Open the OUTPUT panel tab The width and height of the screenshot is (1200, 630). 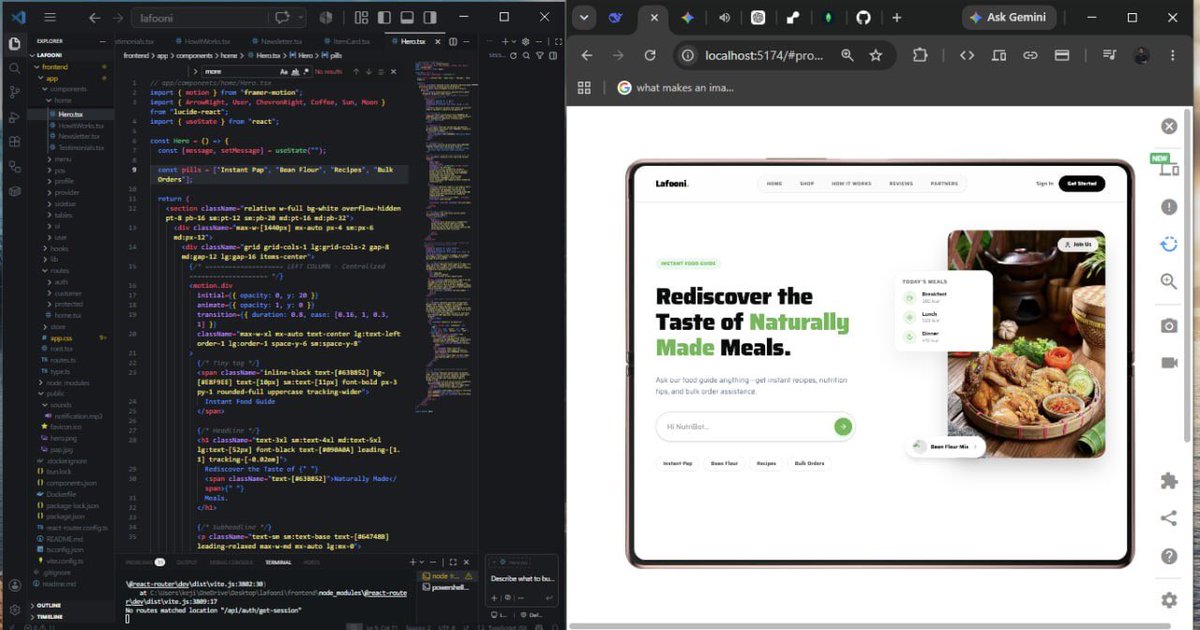pos(186,562)
